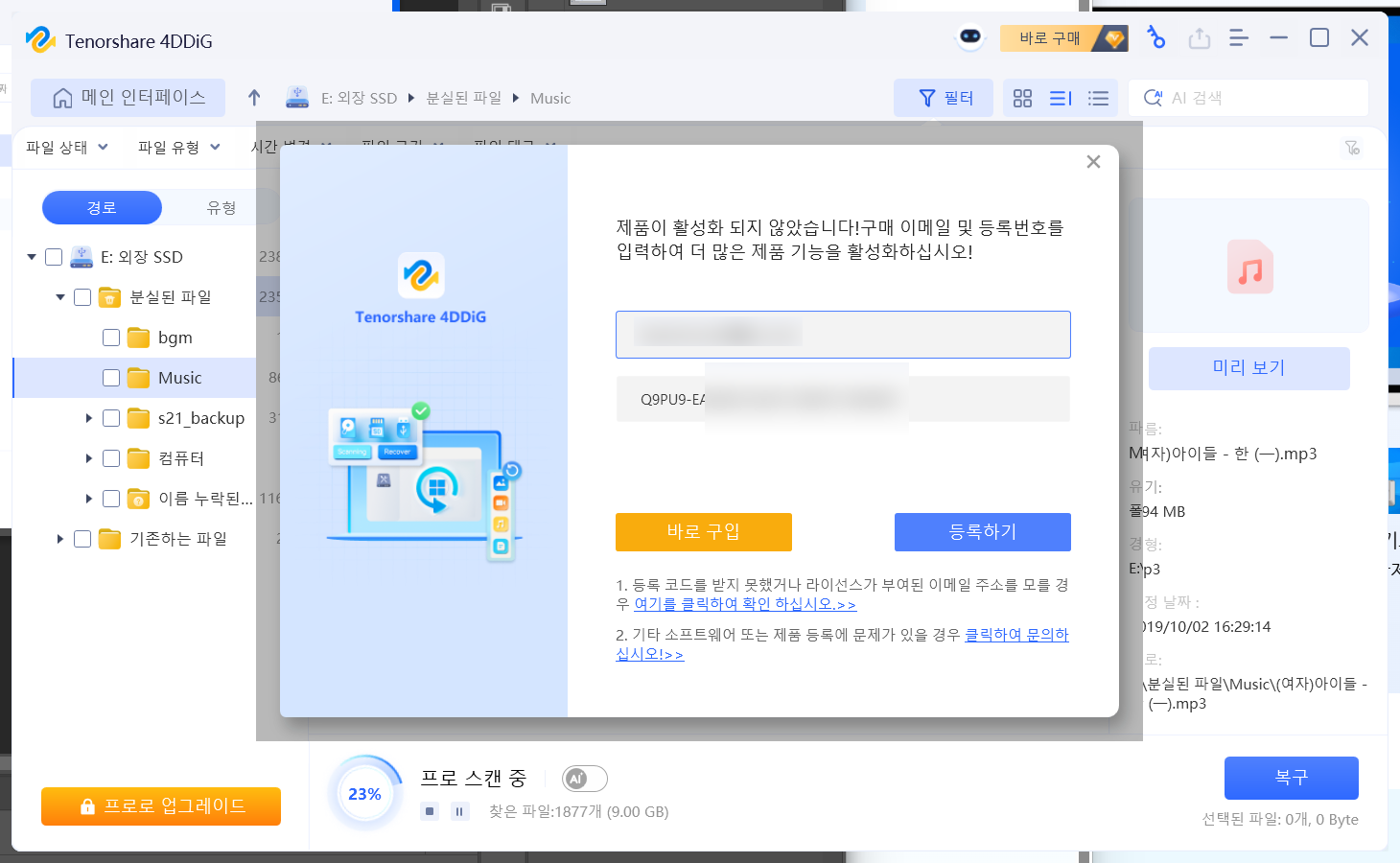Viewport: 1400px width, 863px height.
Task: Open the share/export icon in title bar
Action: (x=1199, y=38)
